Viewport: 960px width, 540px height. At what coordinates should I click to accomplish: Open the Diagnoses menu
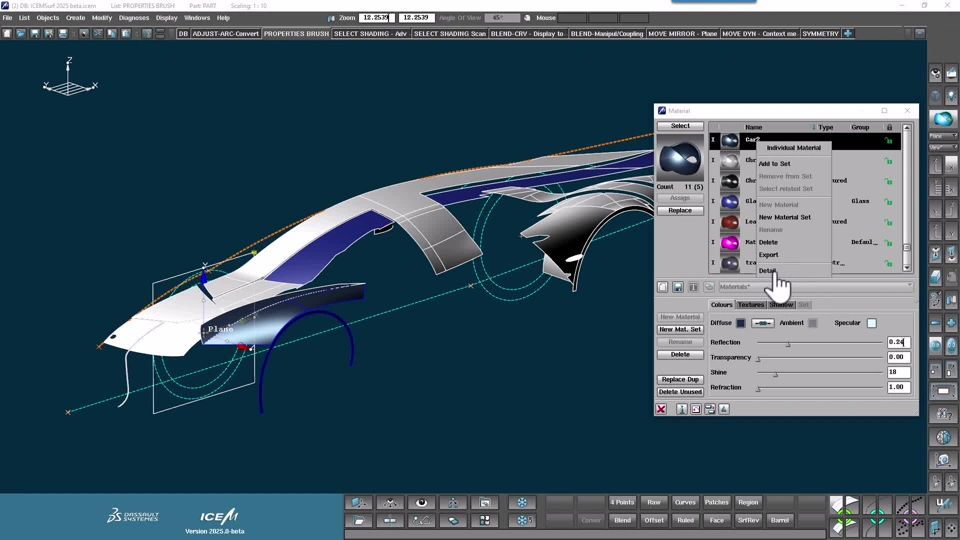point(133,18)
